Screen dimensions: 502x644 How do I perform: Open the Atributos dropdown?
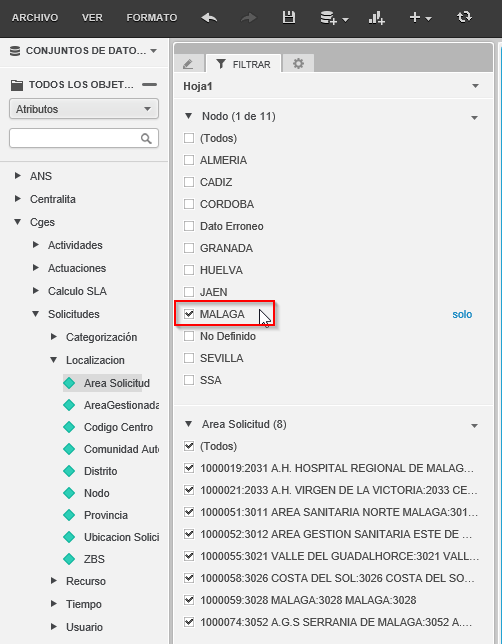point(84,109)
